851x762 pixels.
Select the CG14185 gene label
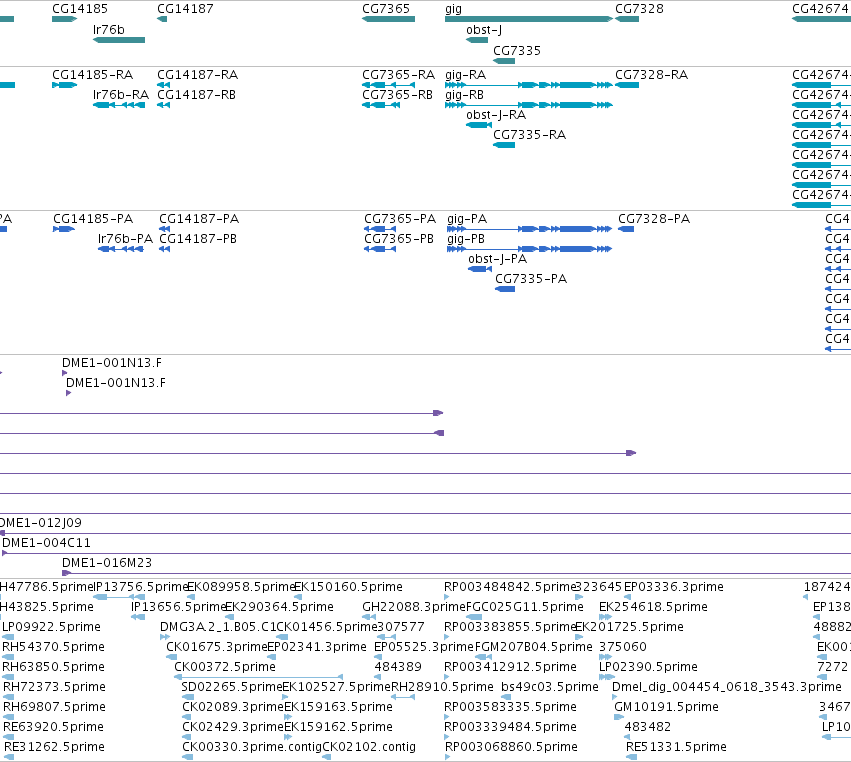80,9
